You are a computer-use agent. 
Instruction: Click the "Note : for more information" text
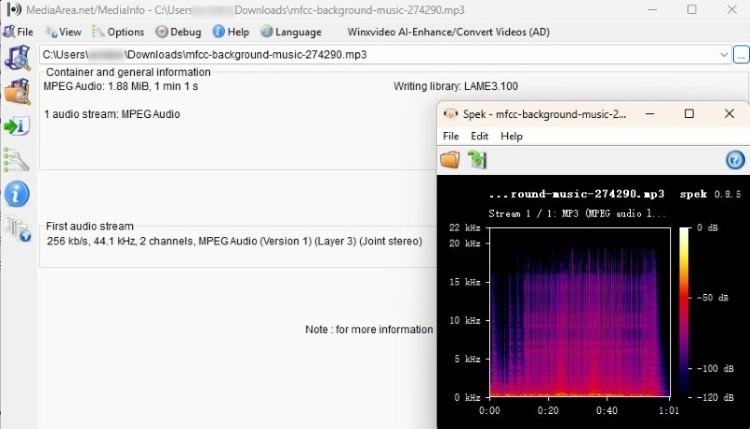(369, 330)
